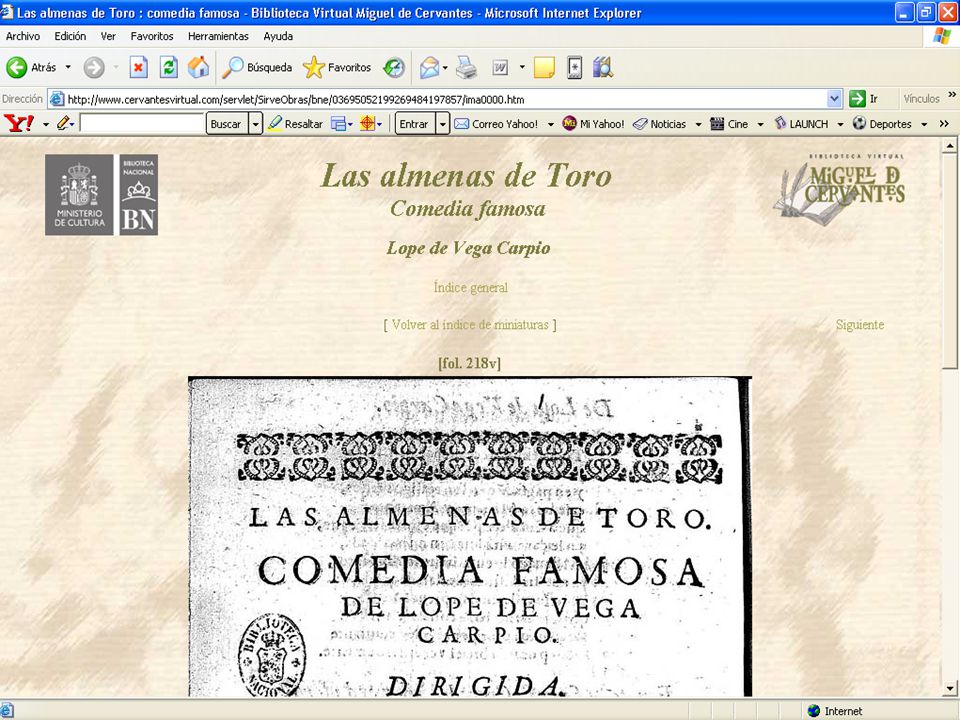Open the Favoritos menu
This screenshot has height=720, width=960.
152,36
